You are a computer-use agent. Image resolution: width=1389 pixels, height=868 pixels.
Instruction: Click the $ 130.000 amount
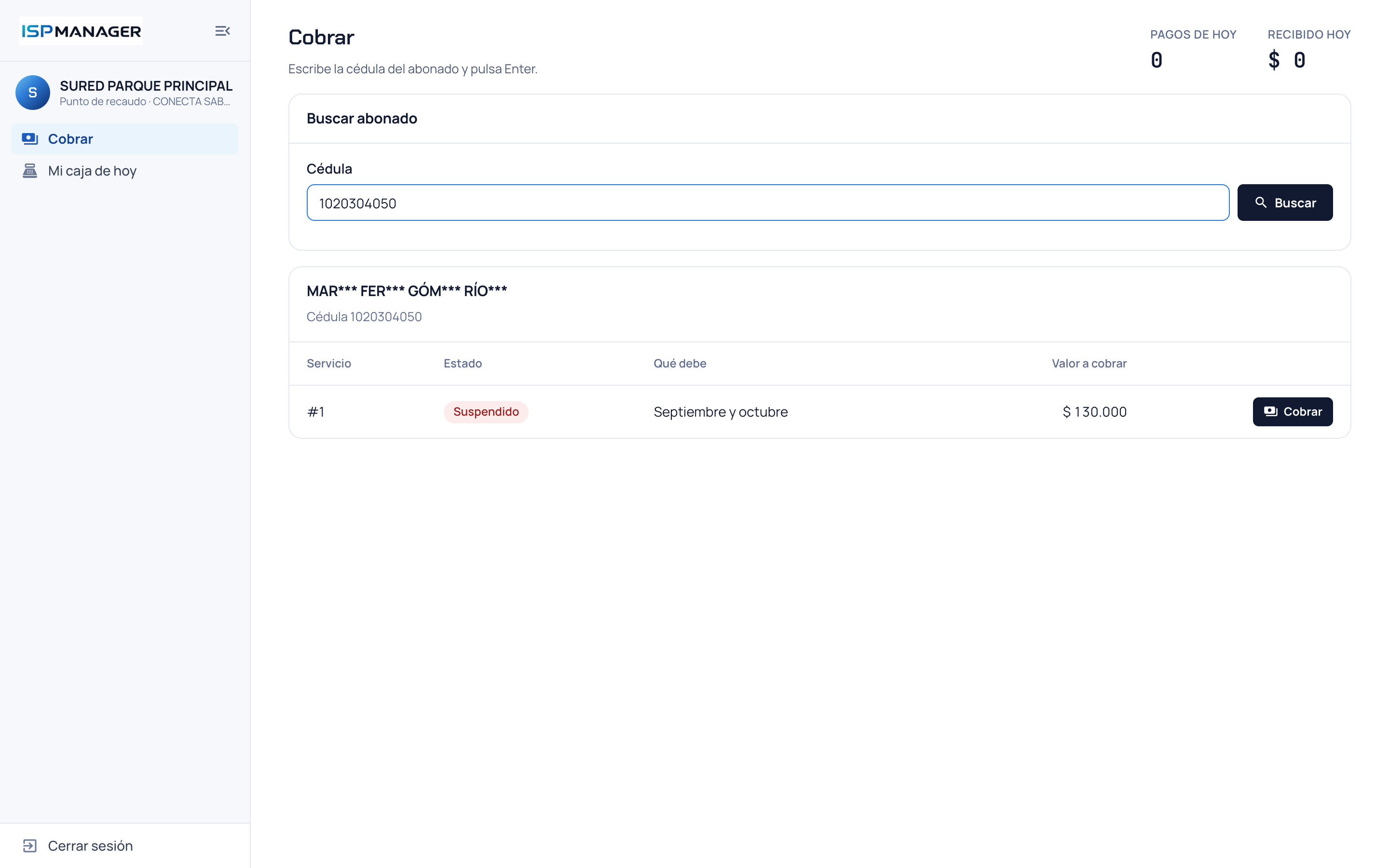[x=1094, y=412]
